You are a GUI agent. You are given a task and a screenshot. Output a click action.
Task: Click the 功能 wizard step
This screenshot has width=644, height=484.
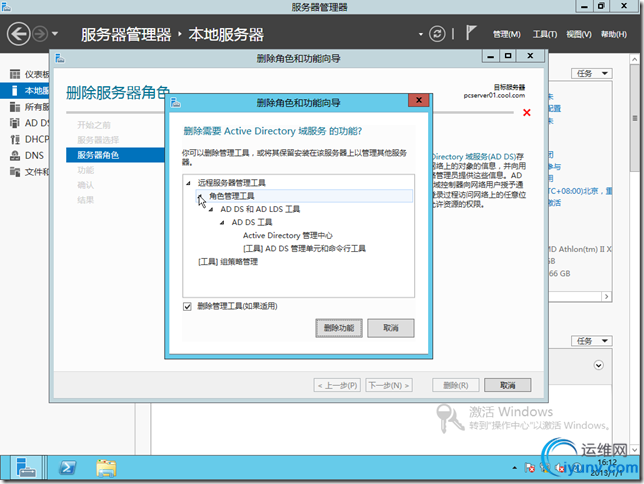click(85, 170)
